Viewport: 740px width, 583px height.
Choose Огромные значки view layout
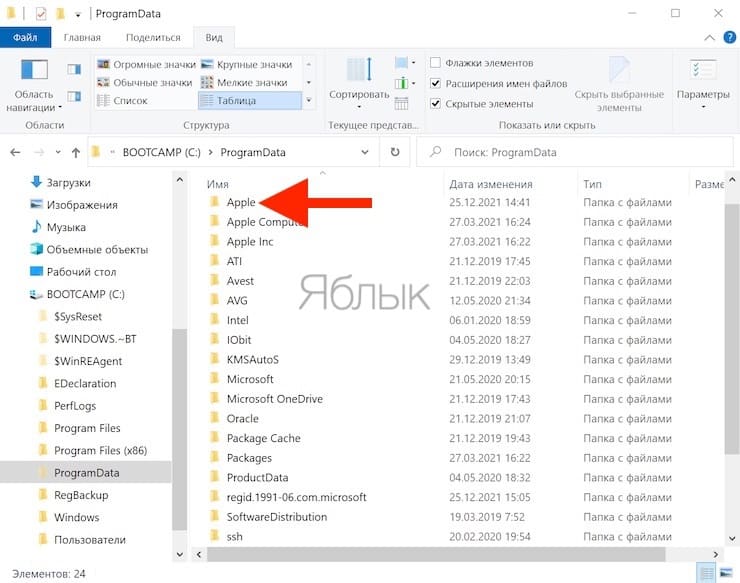(x=146, y=64)
